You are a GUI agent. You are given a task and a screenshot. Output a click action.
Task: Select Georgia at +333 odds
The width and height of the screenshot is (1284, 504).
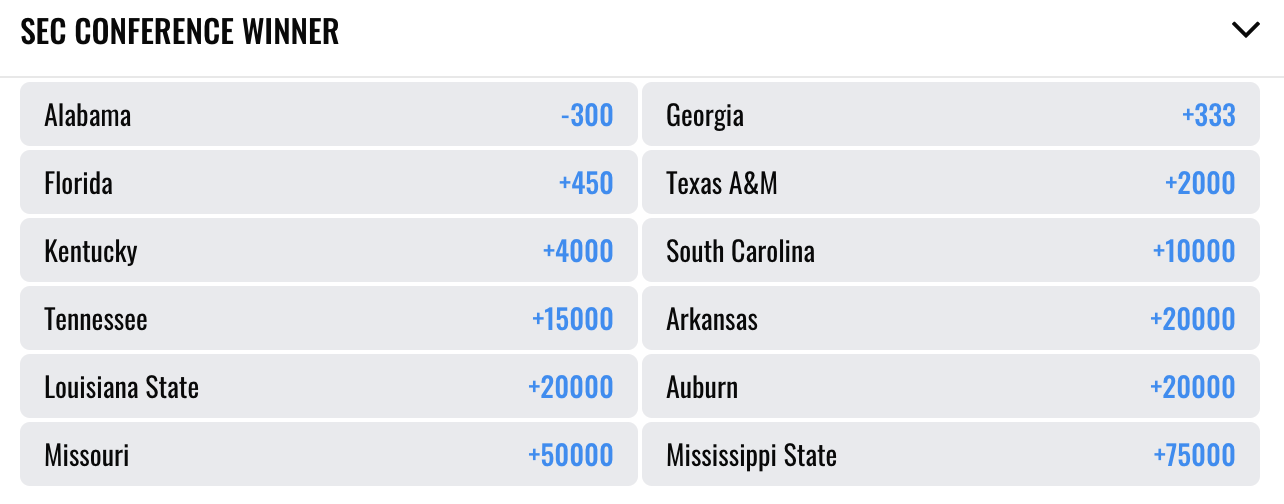coord(951,115)
